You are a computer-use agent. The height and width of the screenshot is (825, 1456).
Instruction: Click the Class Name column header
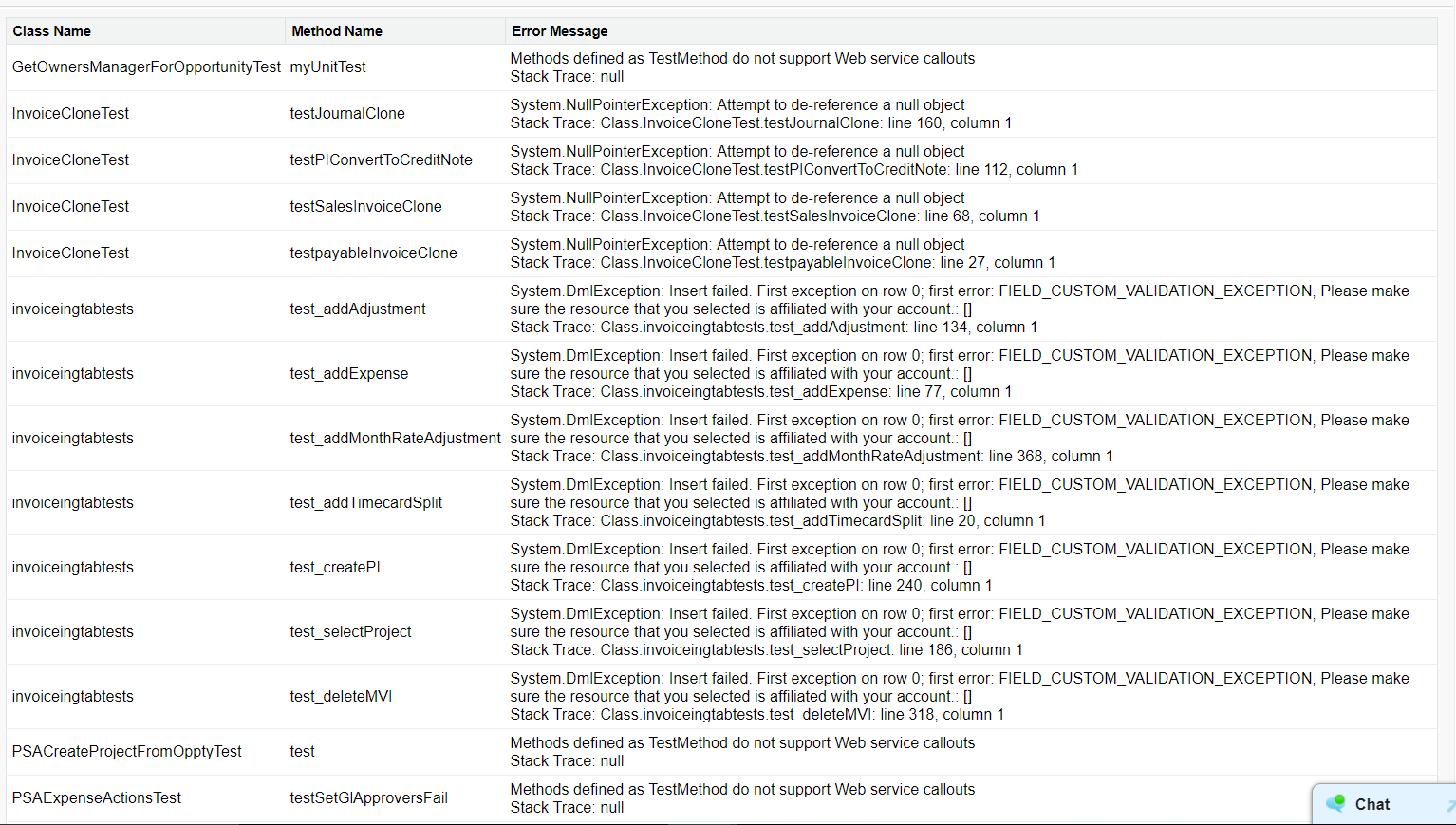[x=52, y=31]
